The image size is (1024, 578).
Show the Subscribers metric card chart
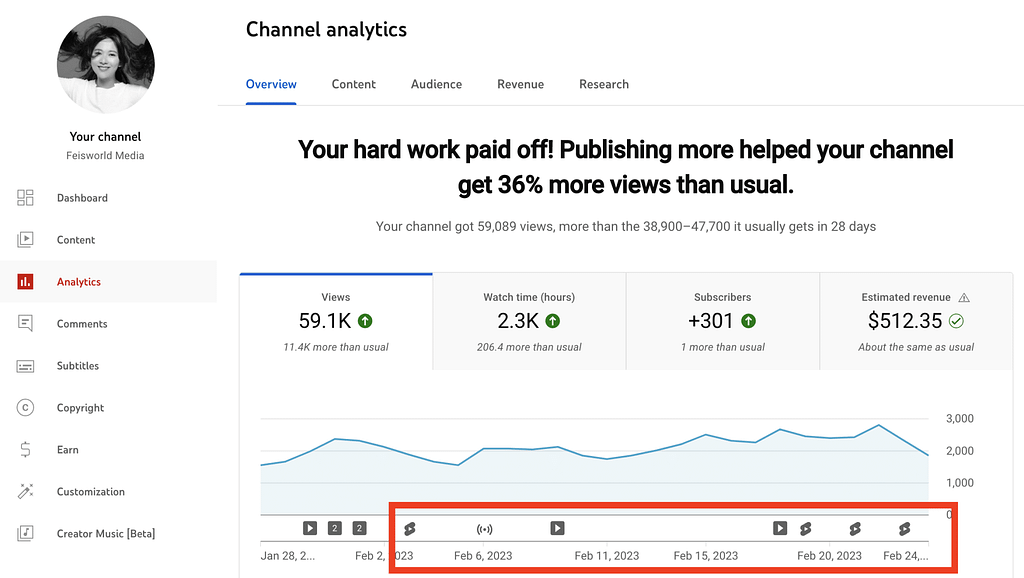coord(722,321)
